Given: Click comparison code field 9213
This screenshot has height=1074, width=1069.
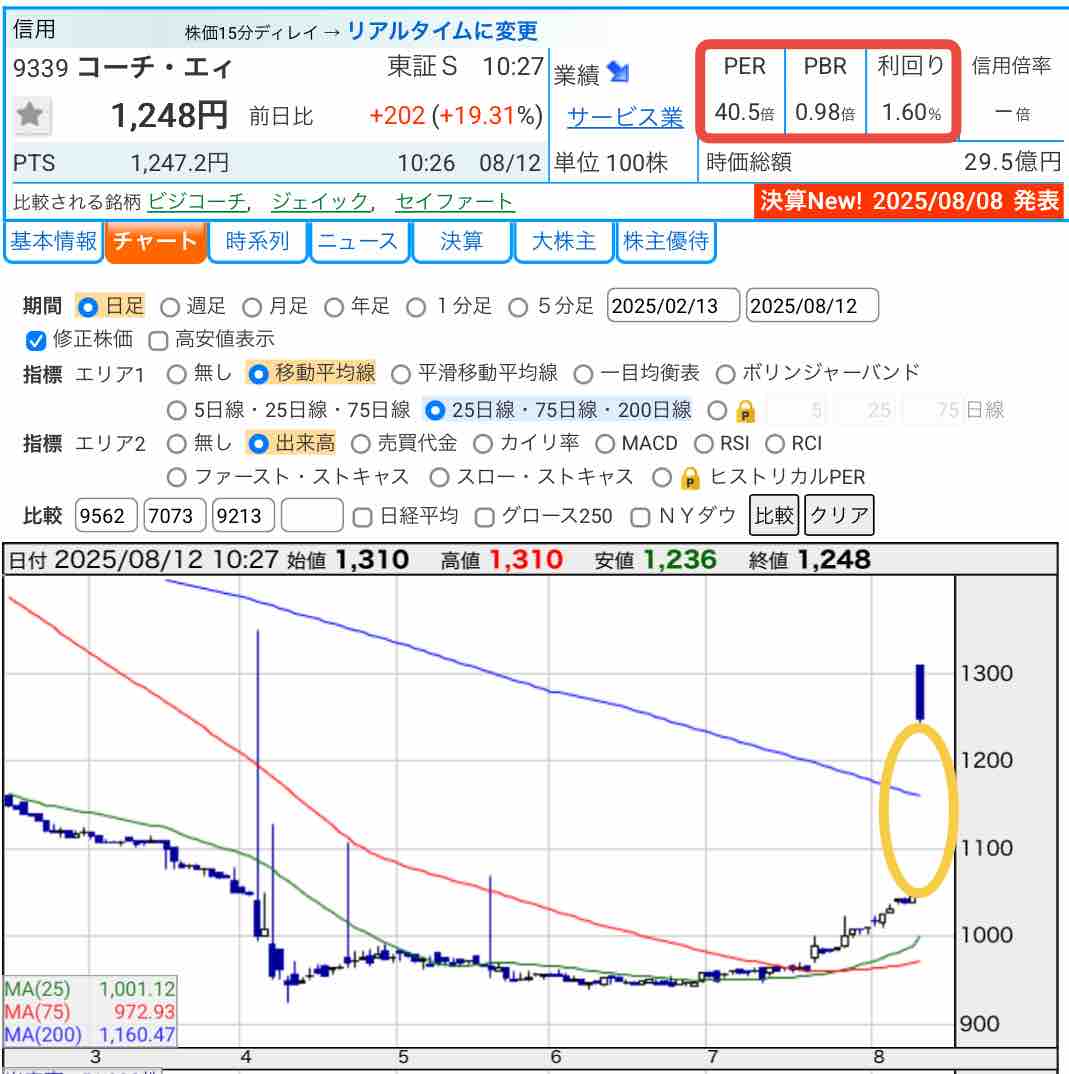Looking at the screenshot, I should [x=243, y=516].
